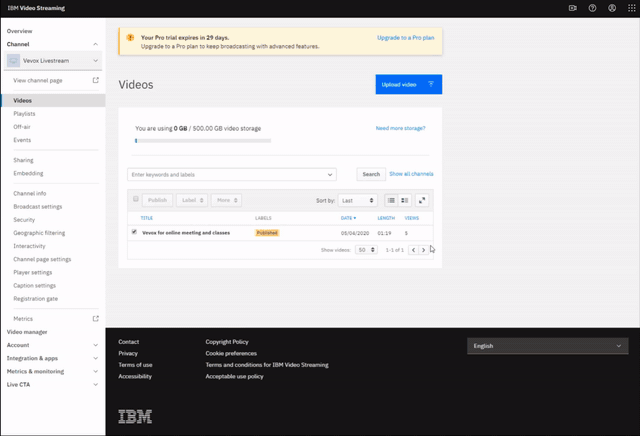Open the Sort by Last dropdown
640x436 pixels.
coord(358,200)
